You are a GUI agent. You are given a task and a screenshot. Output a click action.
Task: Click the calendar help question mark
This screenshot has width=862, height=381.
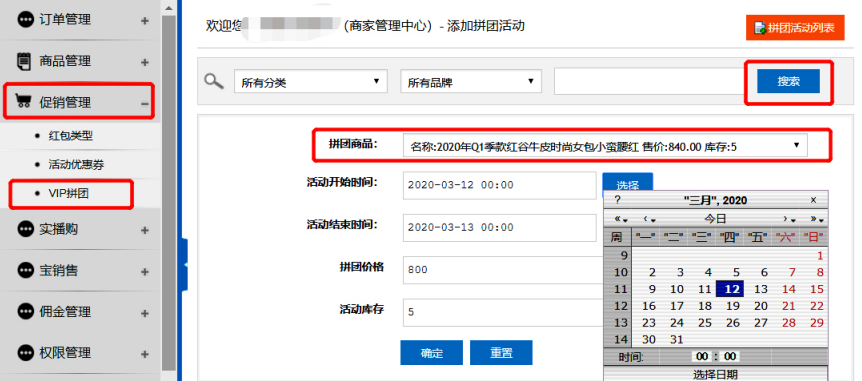click(x=617, y=200)
